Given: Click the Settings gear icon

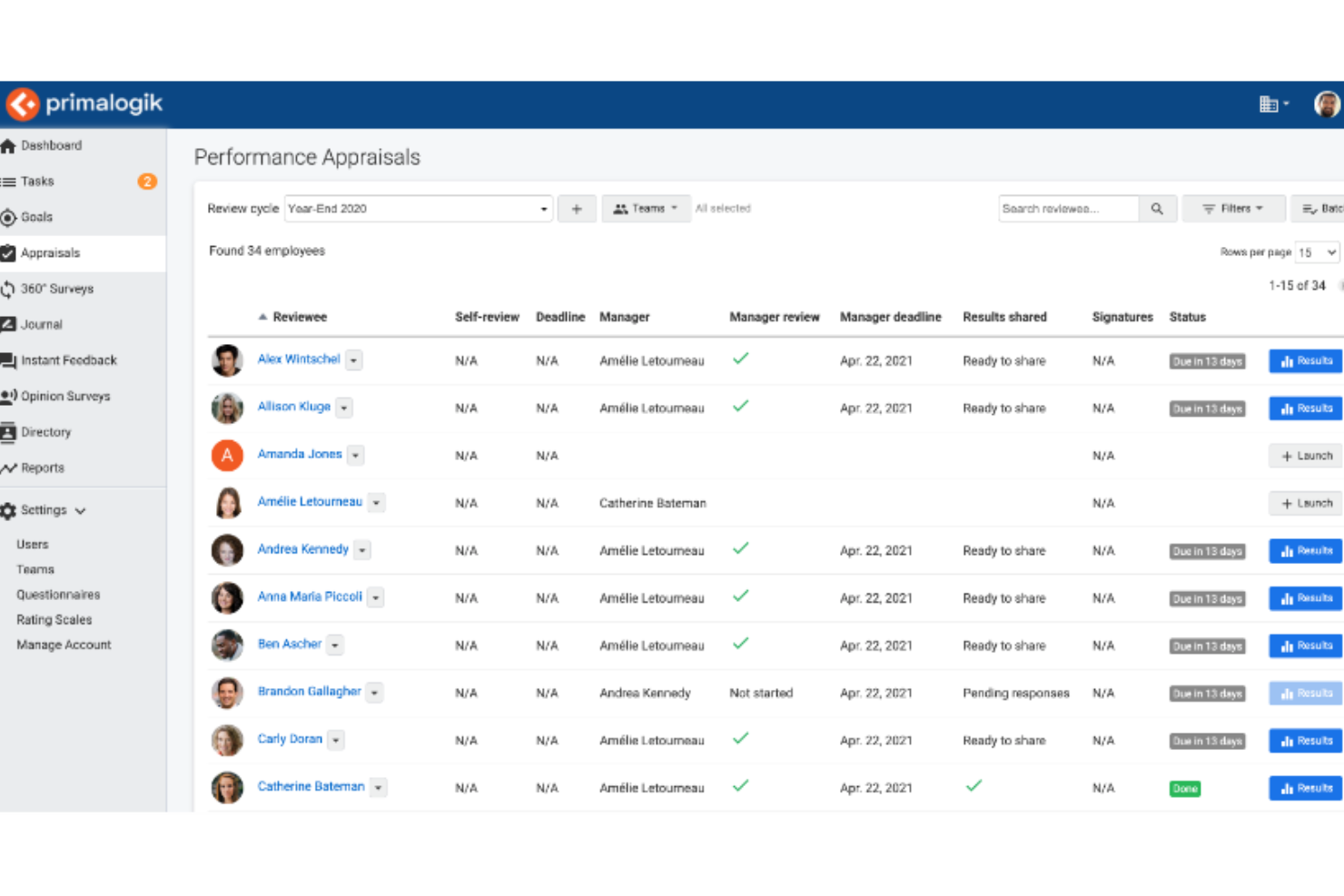Looking at the screenshot, I should pyautogui.click(x=9, y=511).
